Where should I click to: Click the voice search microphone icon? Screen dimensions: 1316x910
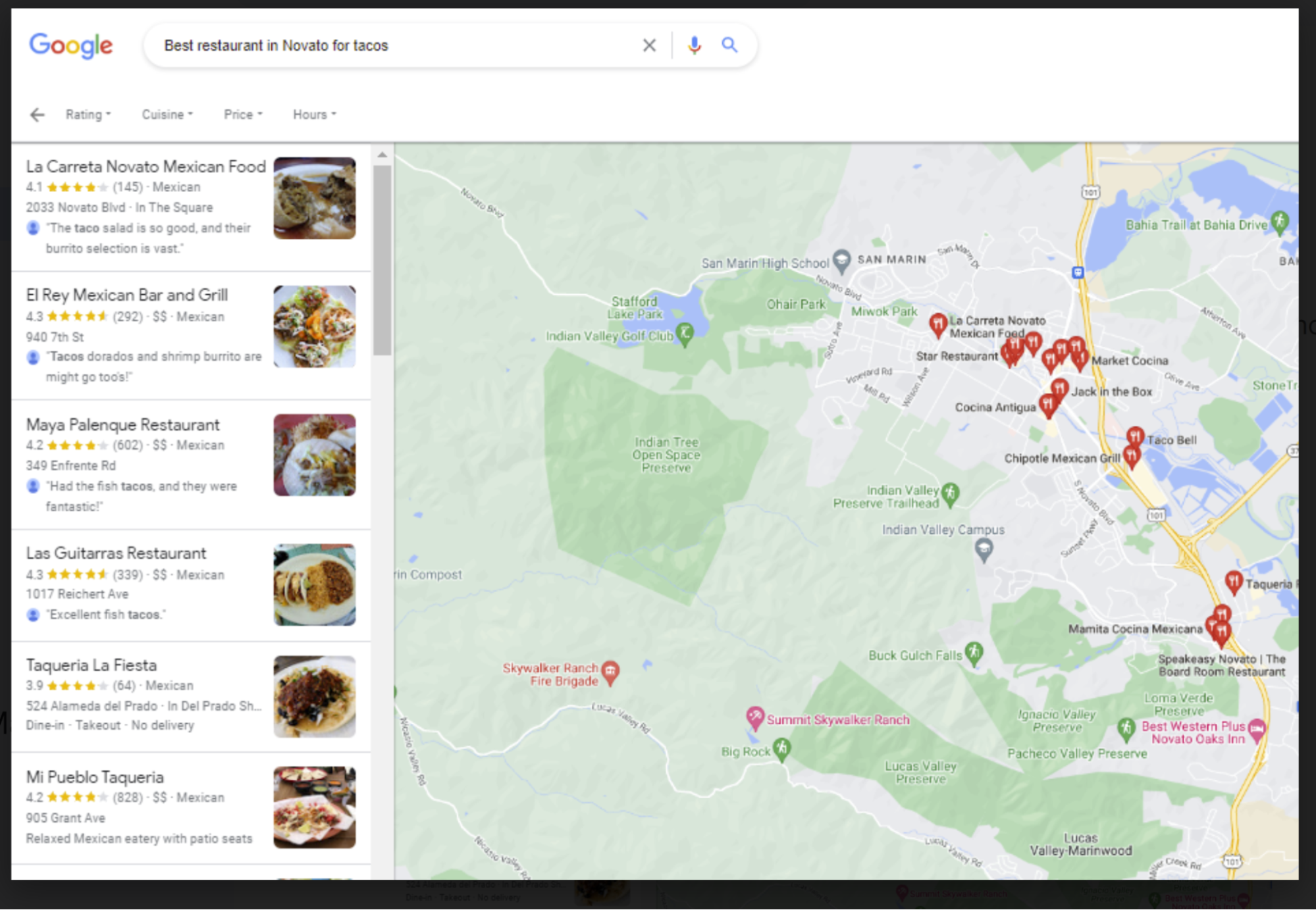(x=693, y=45)
